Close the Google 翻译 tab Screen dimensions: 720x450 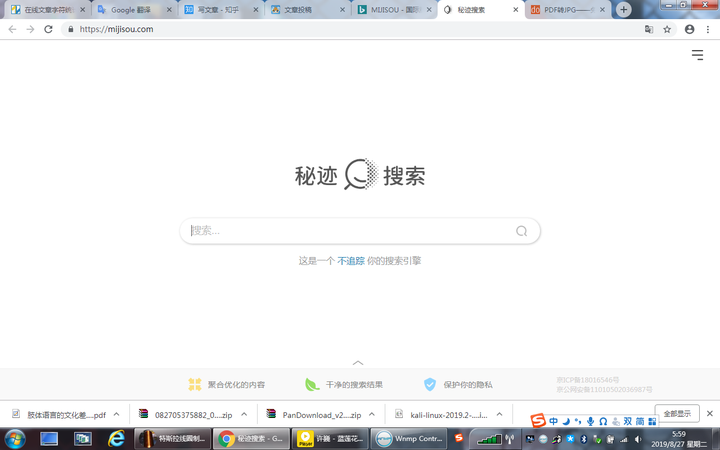point(169,10)
